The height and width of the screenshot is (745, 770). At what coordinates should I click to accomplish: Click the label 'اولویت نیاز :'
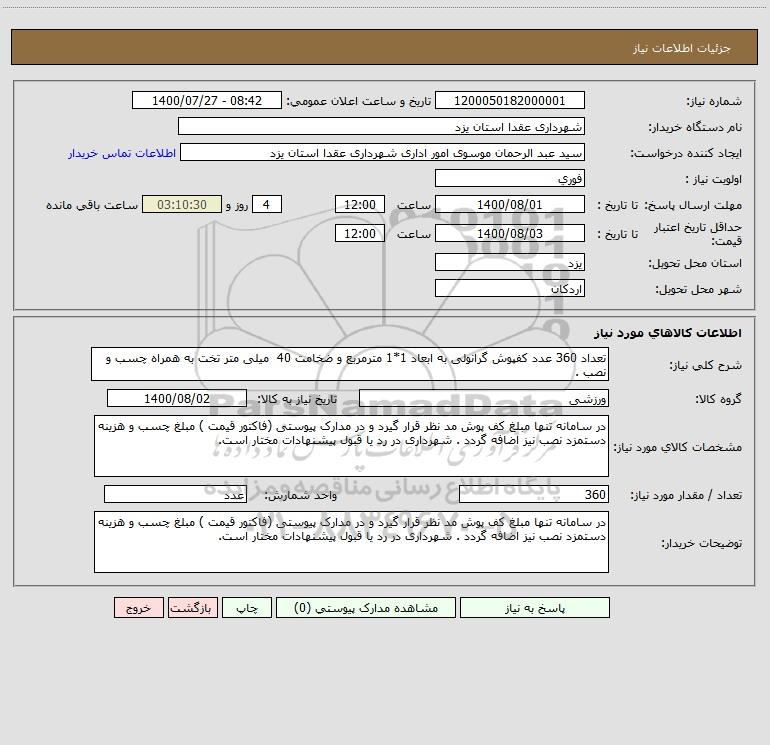pyautogui.click(x=714, y=180)
